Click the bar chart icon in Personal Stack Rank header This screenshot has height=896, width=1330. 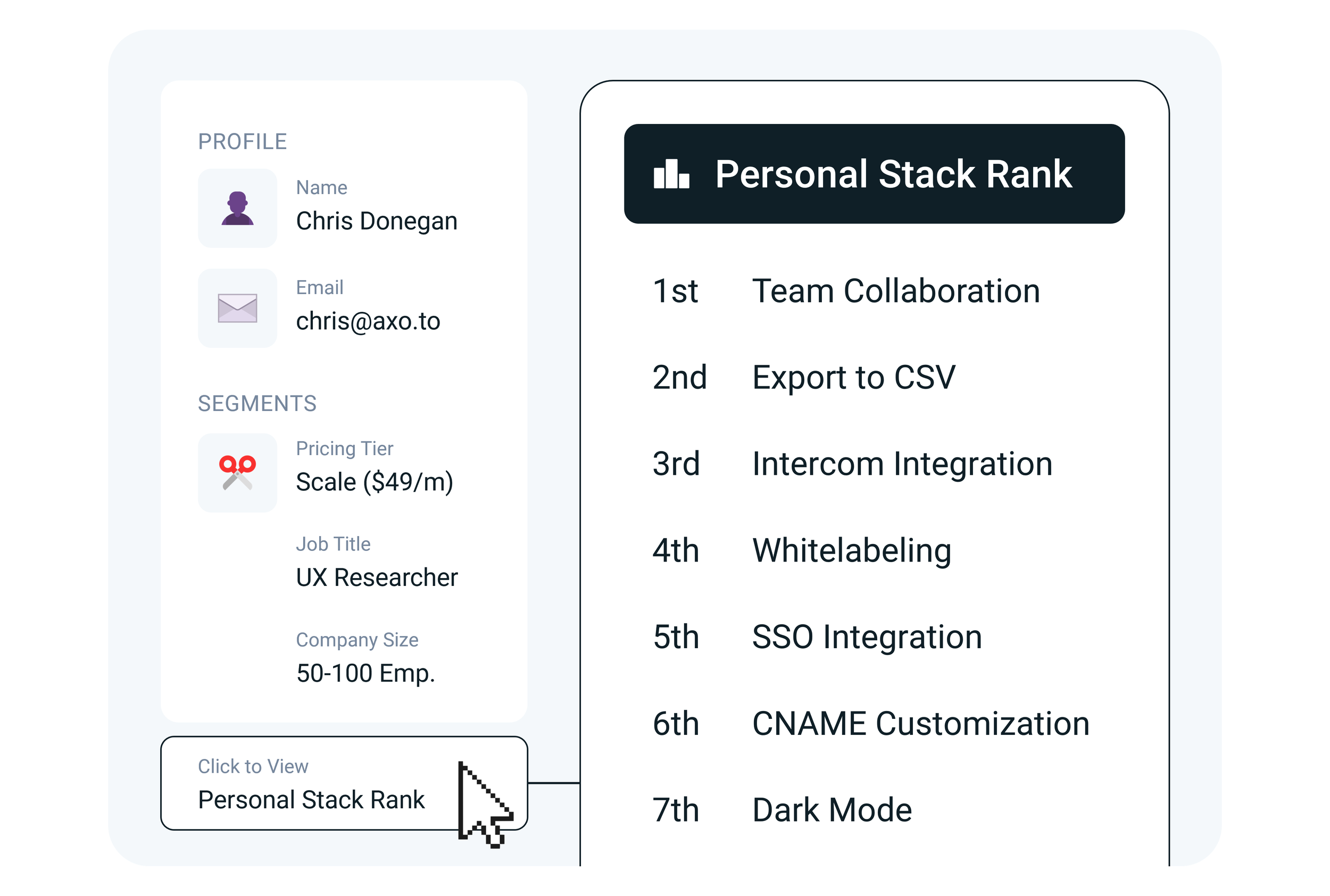(672, 174)
